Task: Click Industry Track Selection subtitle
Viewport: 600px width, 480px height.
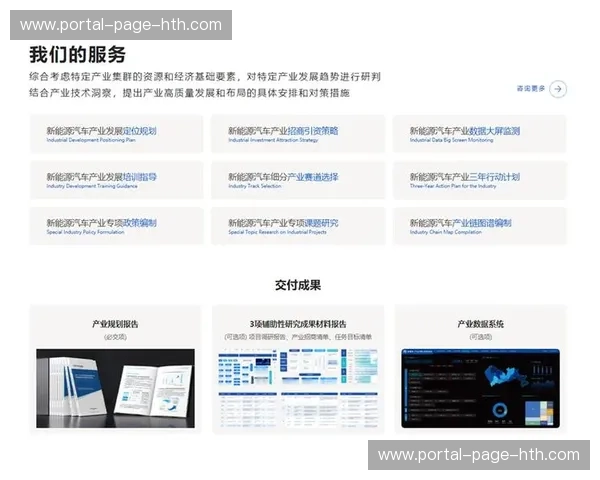Action: [255, 186]
